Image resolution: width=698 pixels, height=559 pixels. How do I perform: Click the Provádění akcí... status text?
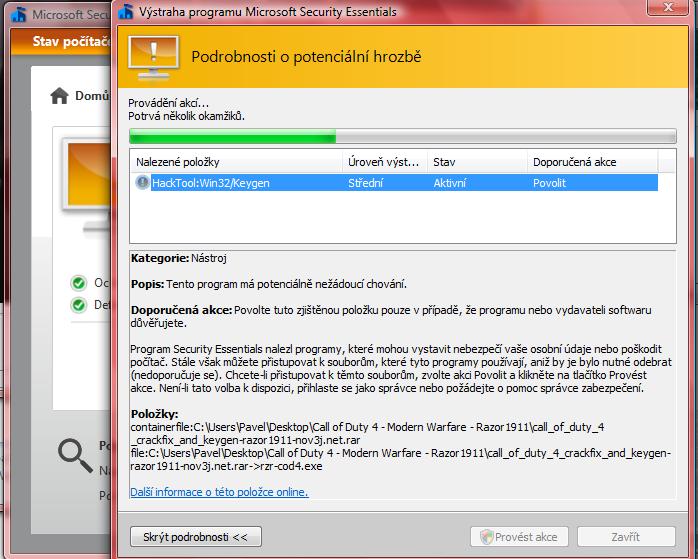point(168,103)
